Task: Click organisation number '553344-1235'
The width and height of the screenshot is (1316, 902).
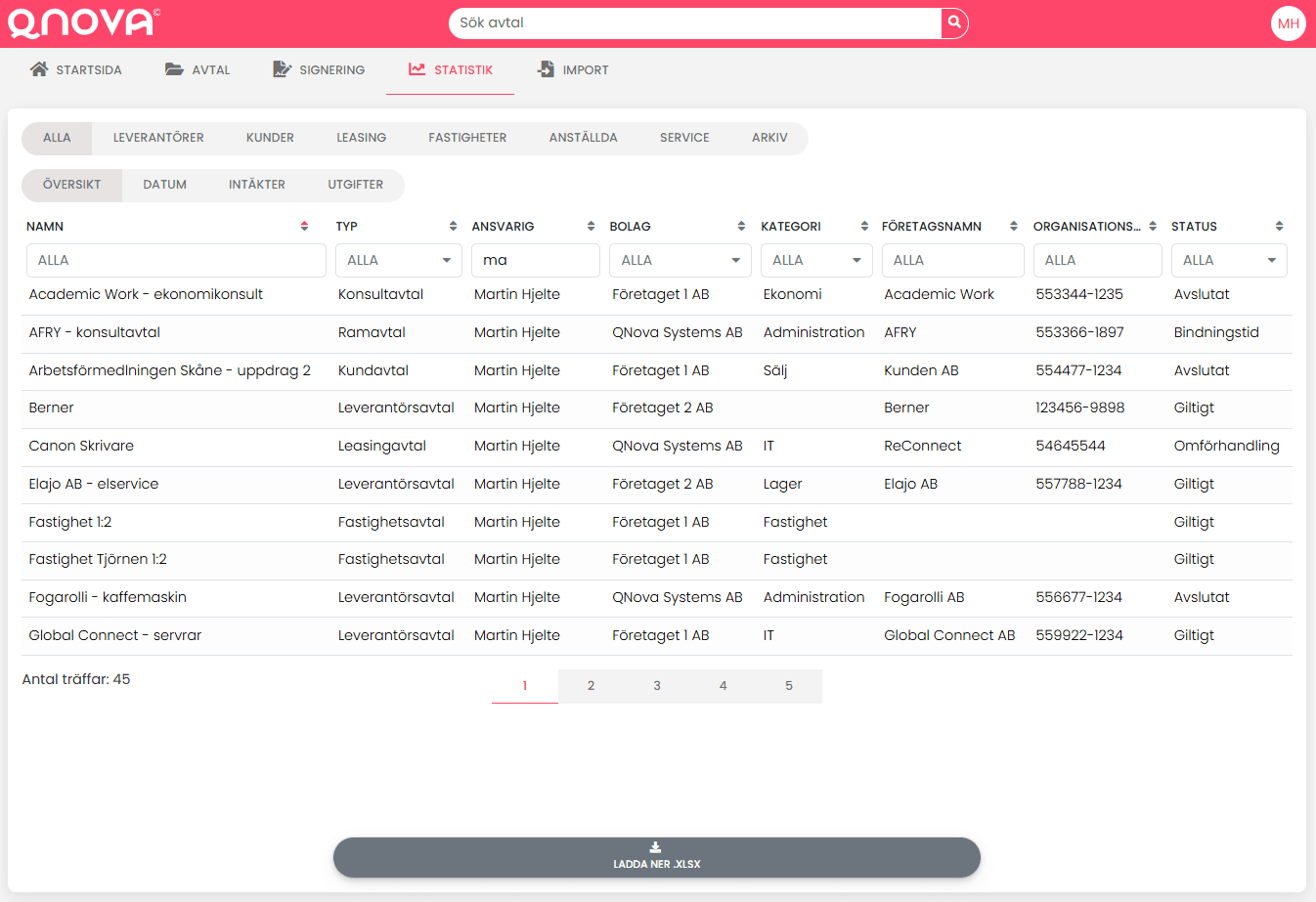Action: (x=1079, y=295)
